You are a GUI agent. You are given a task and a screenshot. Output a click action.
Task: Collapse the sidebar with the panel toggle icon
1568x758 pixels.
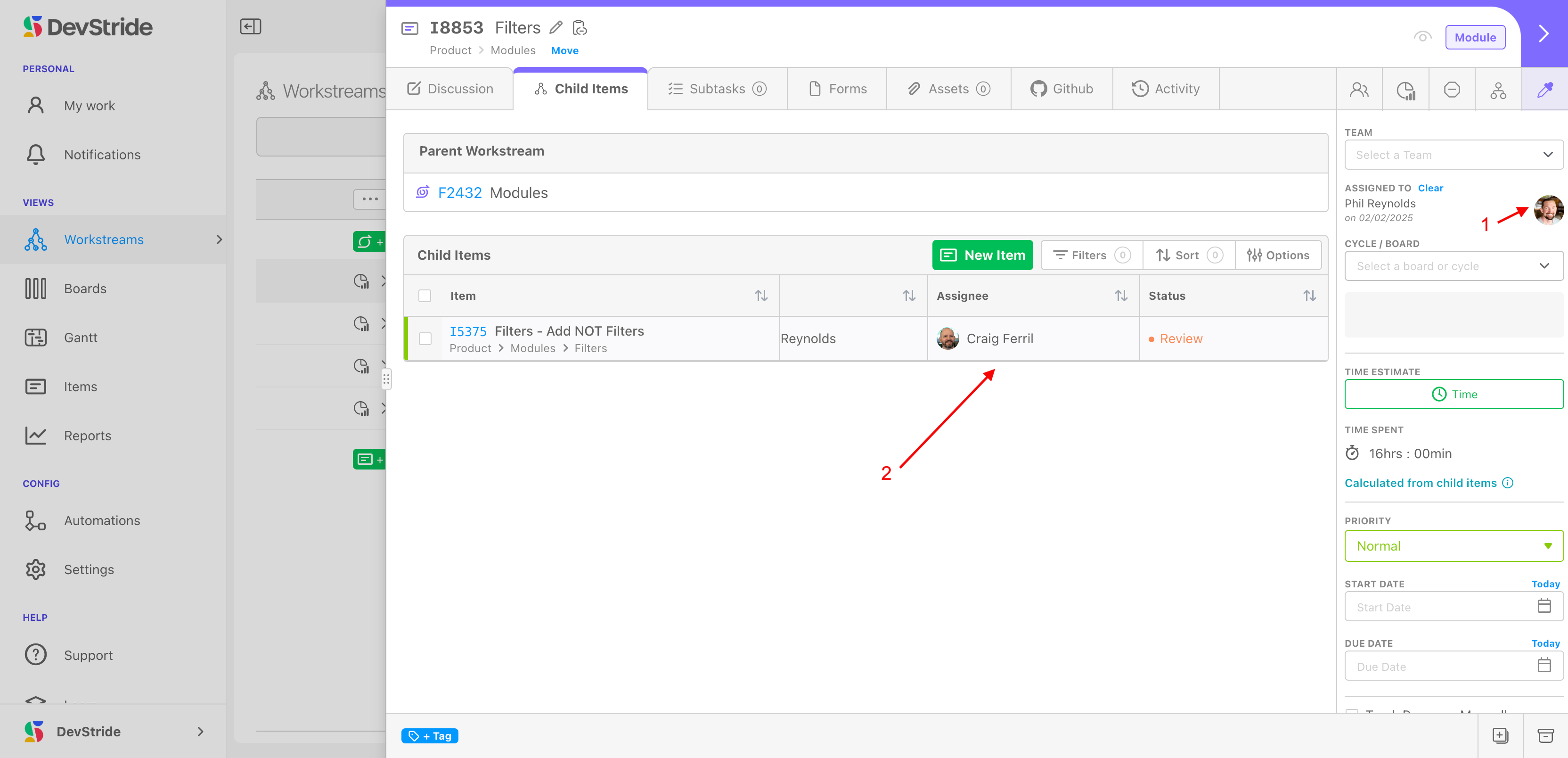250,27
